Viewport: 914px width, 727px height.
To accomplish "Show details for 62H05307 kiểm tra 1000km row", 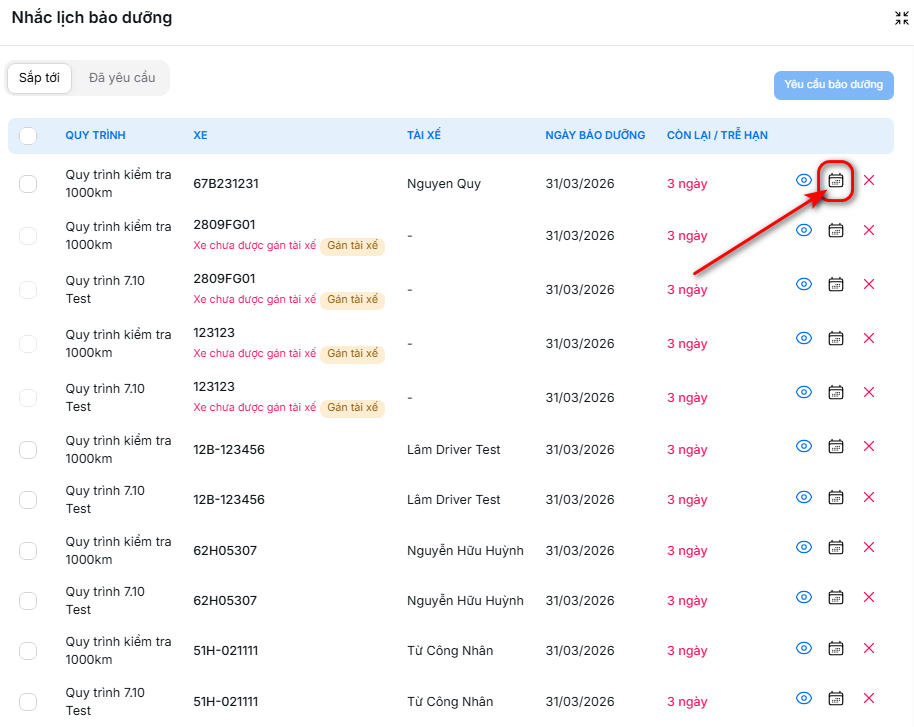I will pyautogui.click(x=803, y=547).
